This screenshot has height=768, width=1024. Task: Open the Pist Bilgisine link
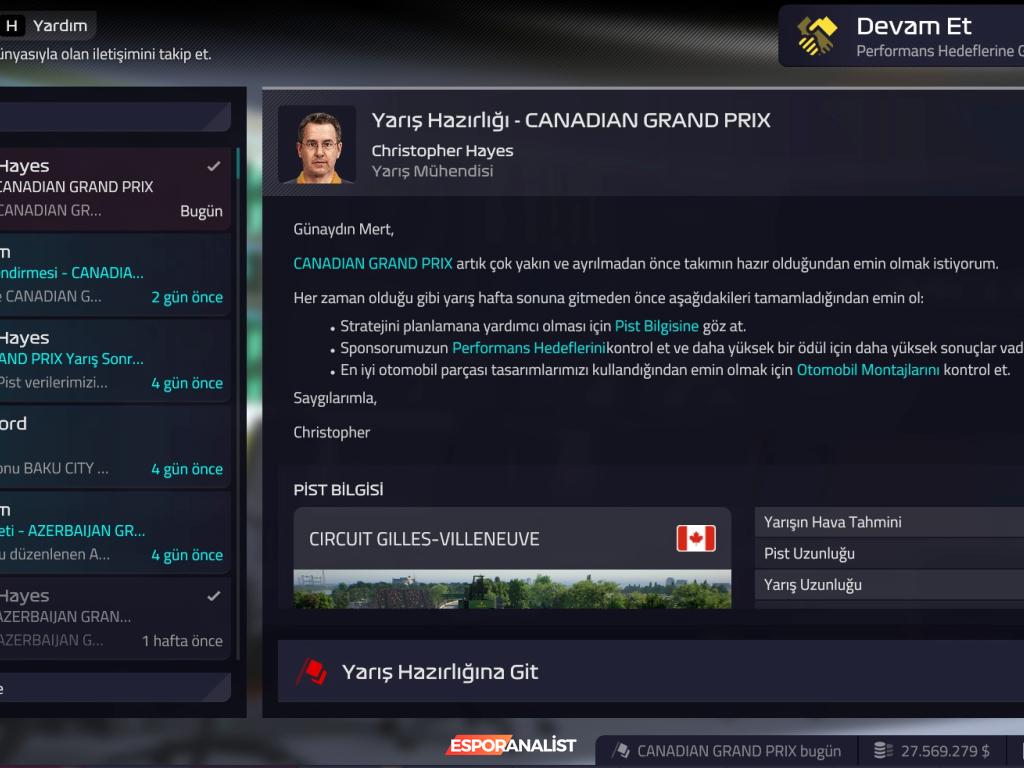coord(656,326)
